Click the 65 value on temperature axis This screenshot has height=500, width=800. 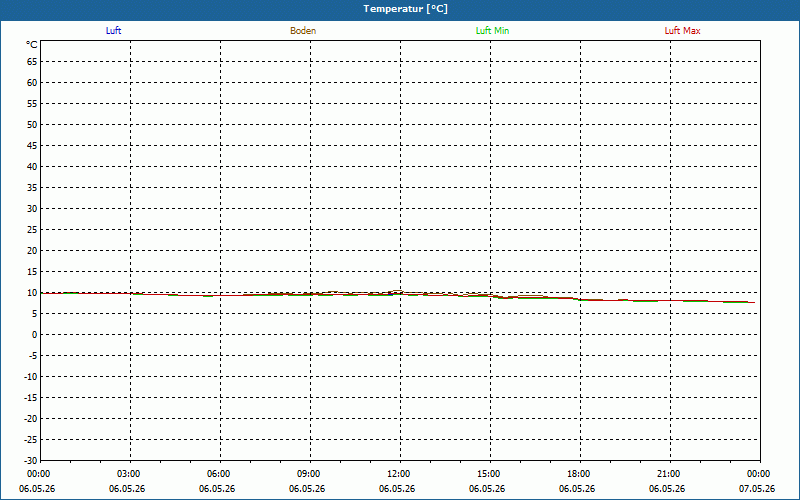[32, 62]
